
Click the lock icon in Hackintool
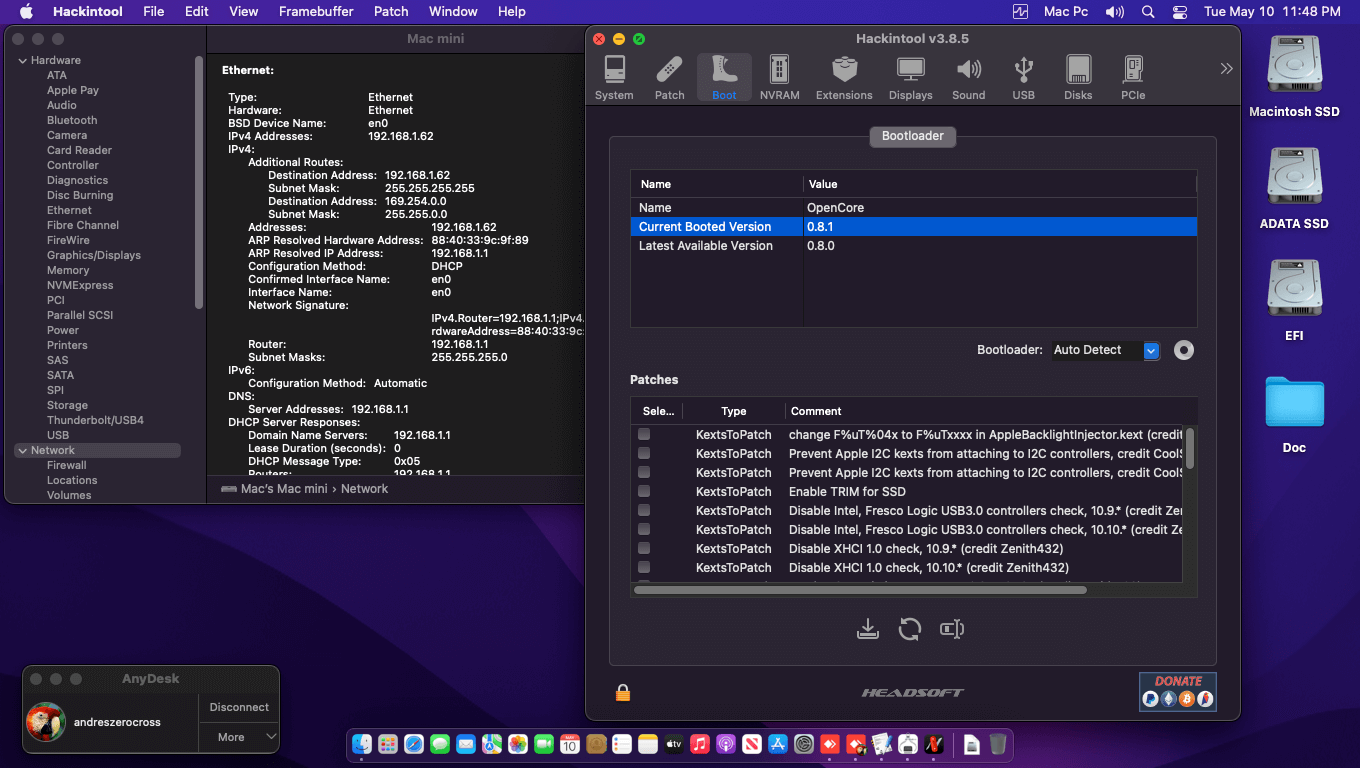623,693
